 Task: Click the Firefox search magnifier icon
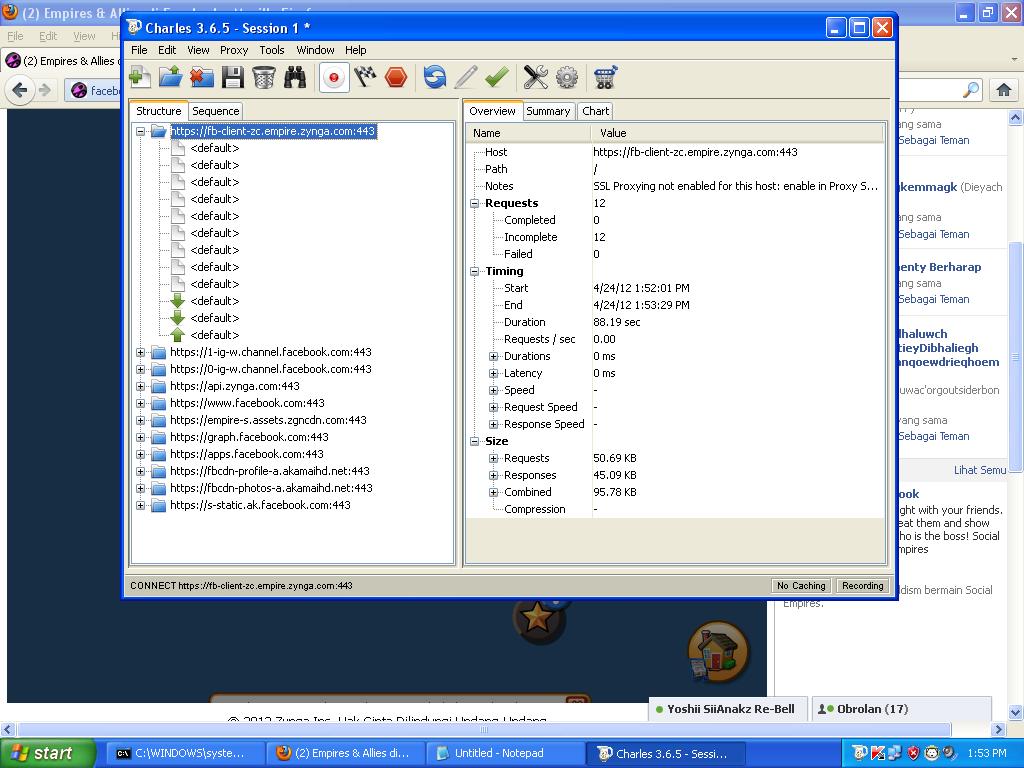coord(971,89)
